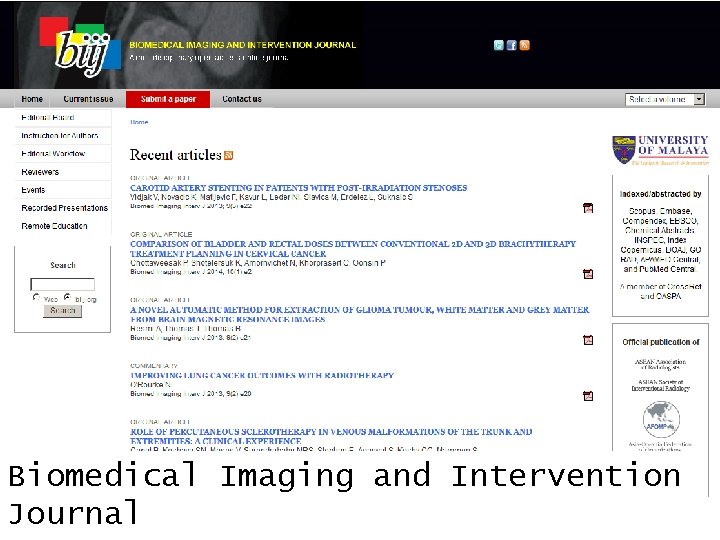Open Recorded Presentations in sidebar
Image resolution: width=720 pixels, height=540 pixels.
(x=64, y=208)
